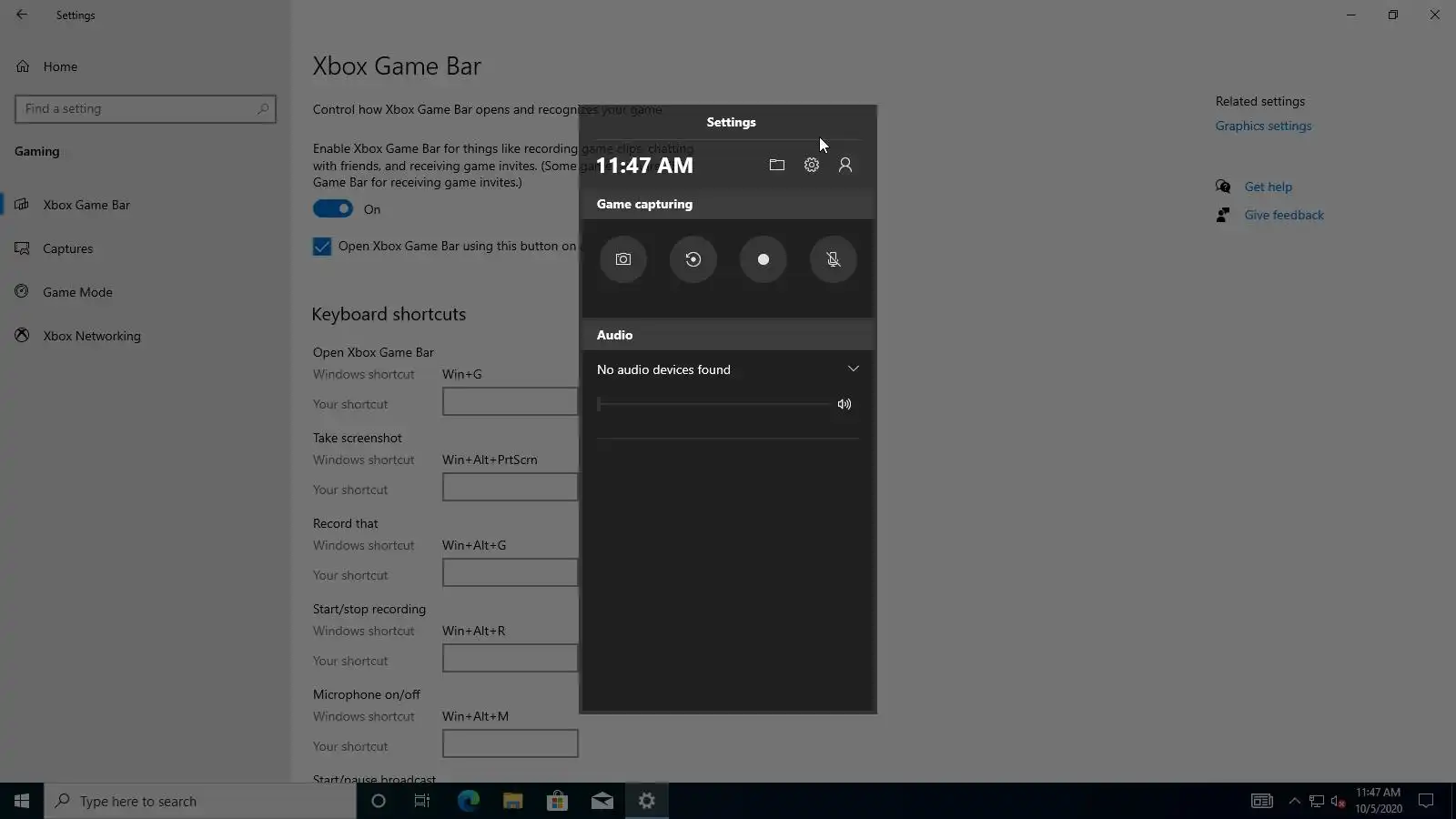Screen dimensions: 1456x819
Task: Open the gear settings icon in Game Bar
Action: click(812, 165)
